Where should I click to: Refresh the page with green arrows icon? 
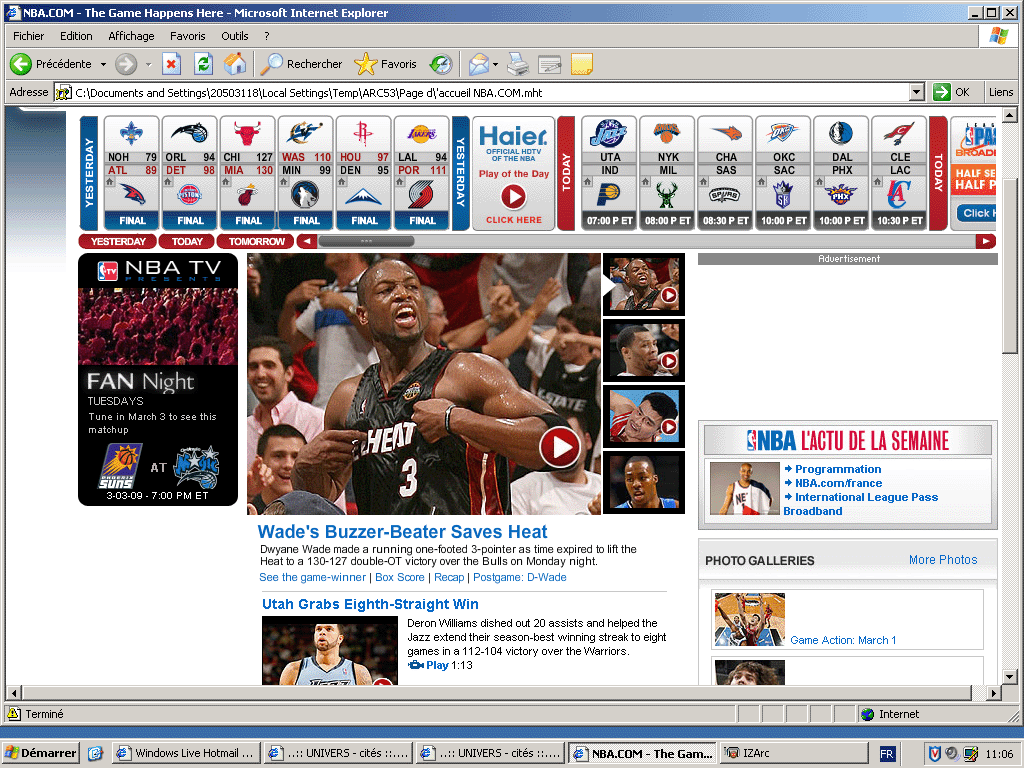click(x=203, y=64)
